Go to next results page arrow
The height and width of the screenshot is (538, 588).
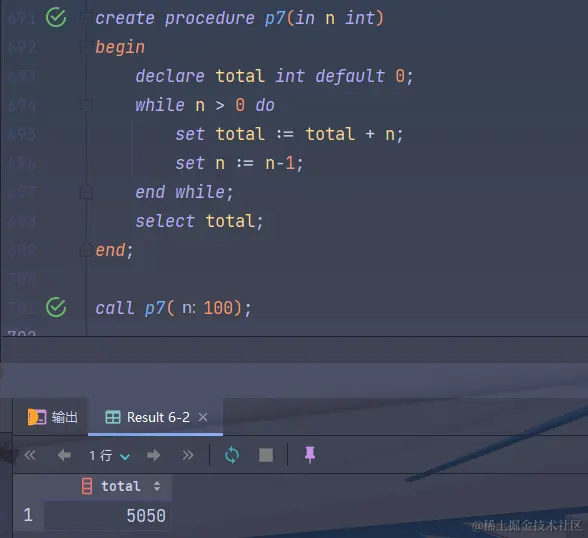tap(153, 455)
